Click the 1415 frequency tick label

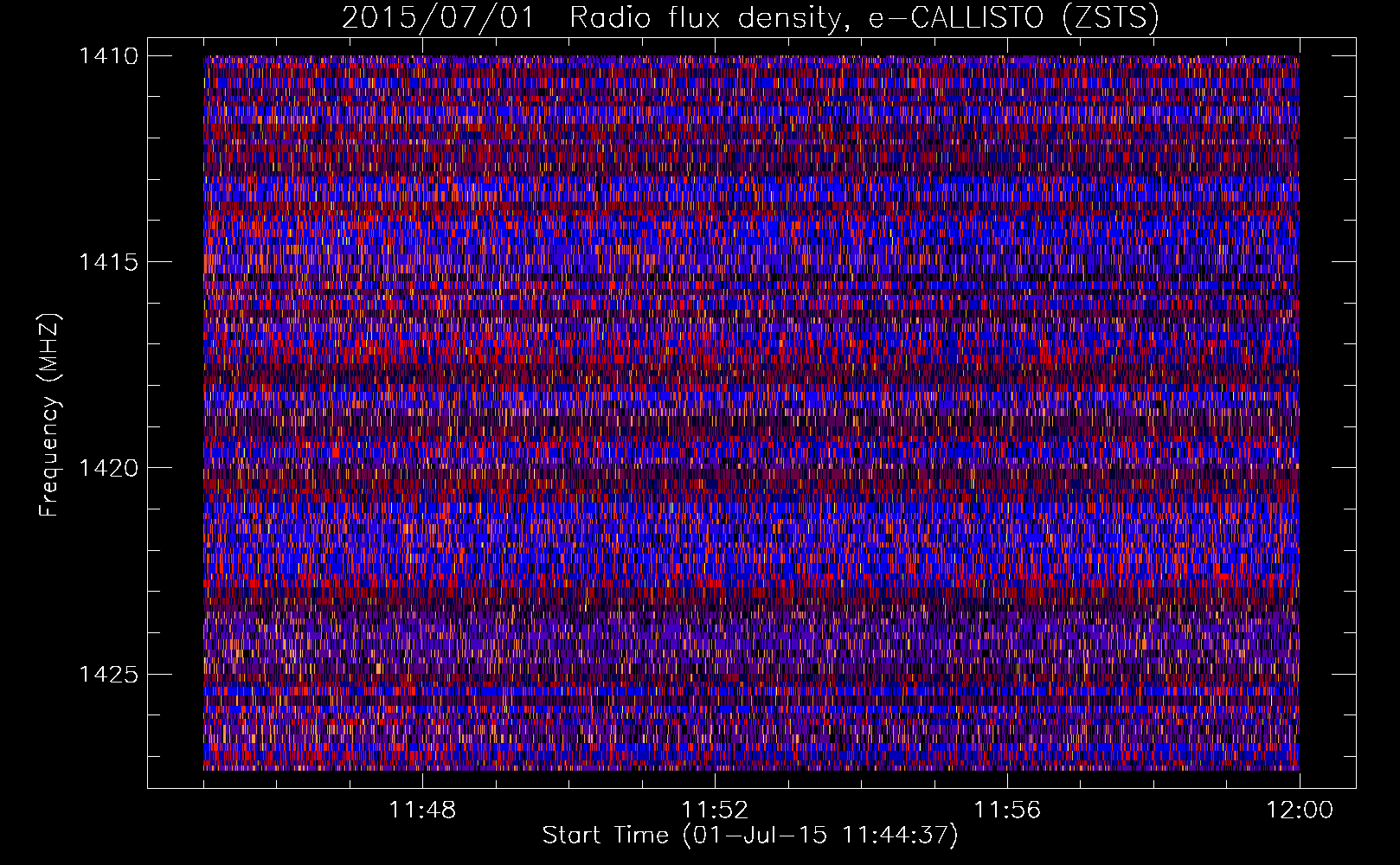tap(108, 262)
